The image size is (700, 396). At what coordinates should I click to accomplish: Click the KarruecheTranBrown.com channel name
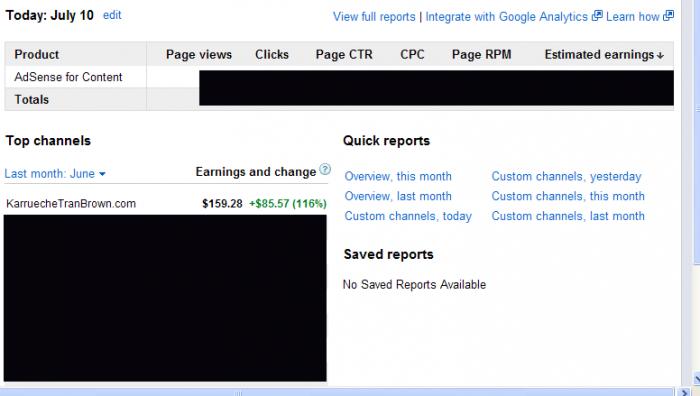click(71, 204)
